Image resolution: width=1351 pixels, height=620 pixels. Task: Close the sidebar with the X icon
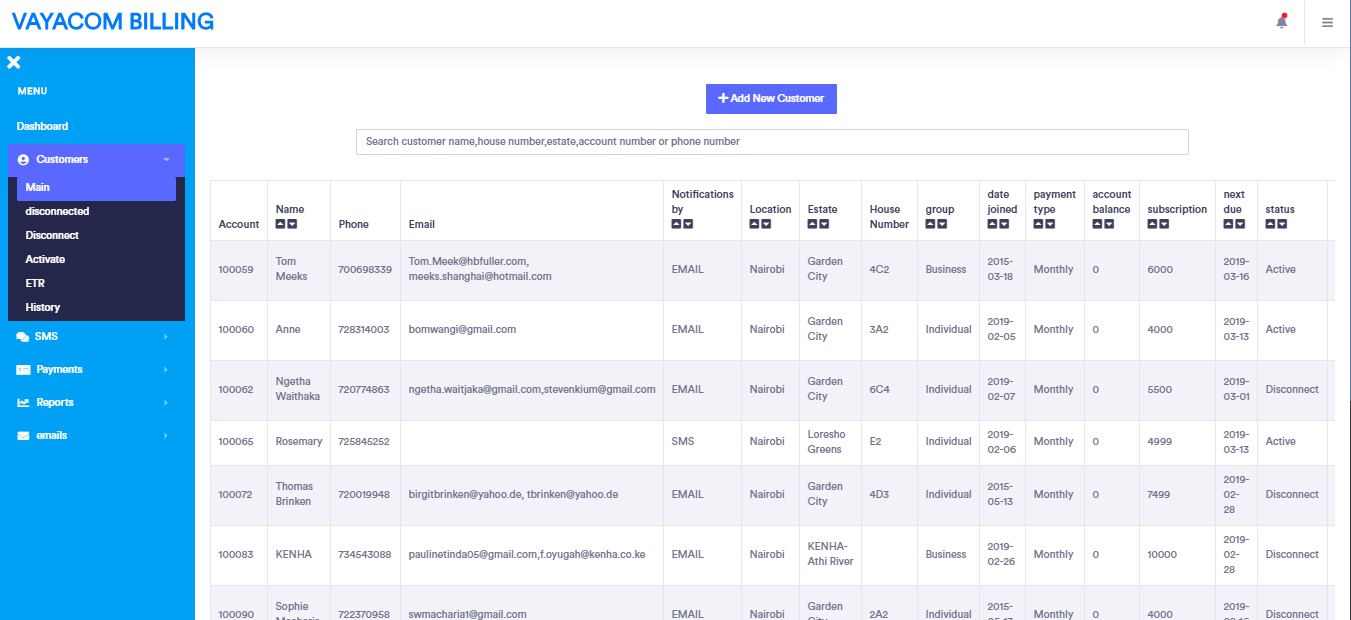(14, 63)
